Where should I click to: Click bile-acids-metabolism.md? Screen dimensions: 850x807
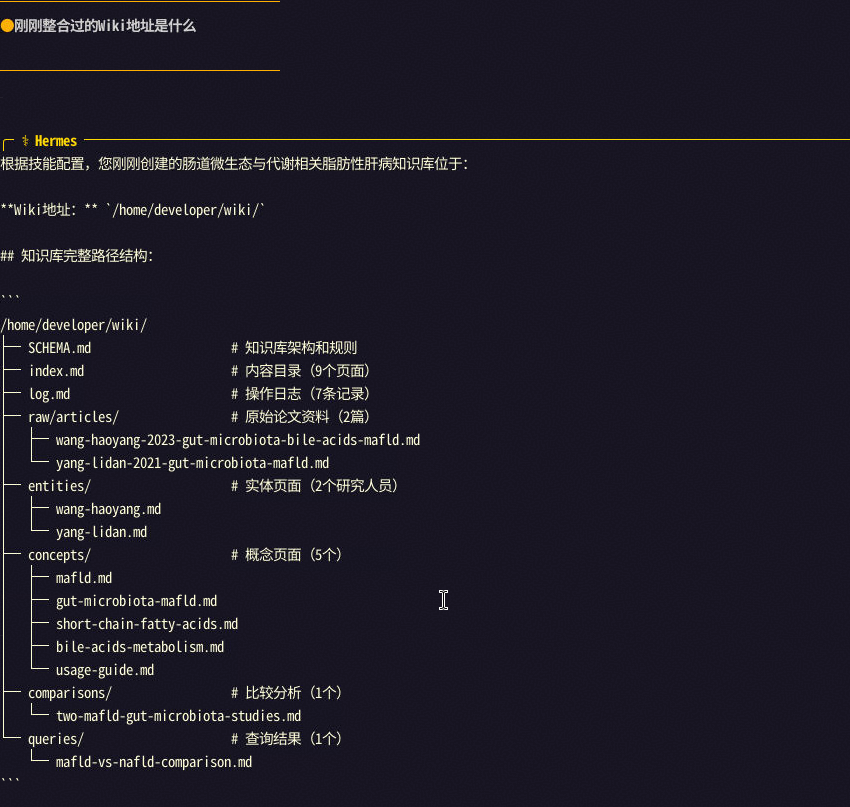(x=140, y=647)
